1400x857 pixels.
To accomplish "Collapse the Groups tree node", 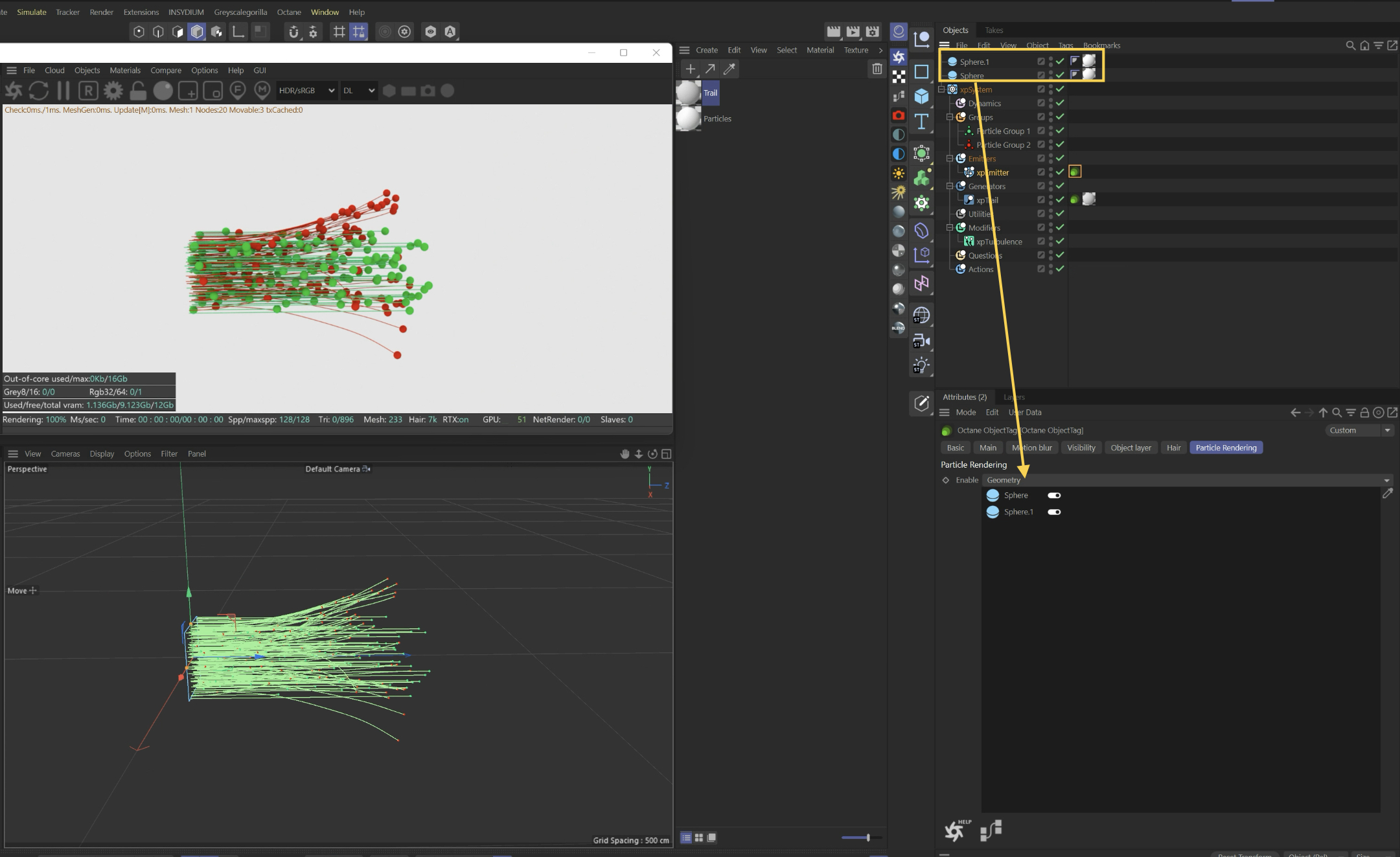I will click(950, 117).
